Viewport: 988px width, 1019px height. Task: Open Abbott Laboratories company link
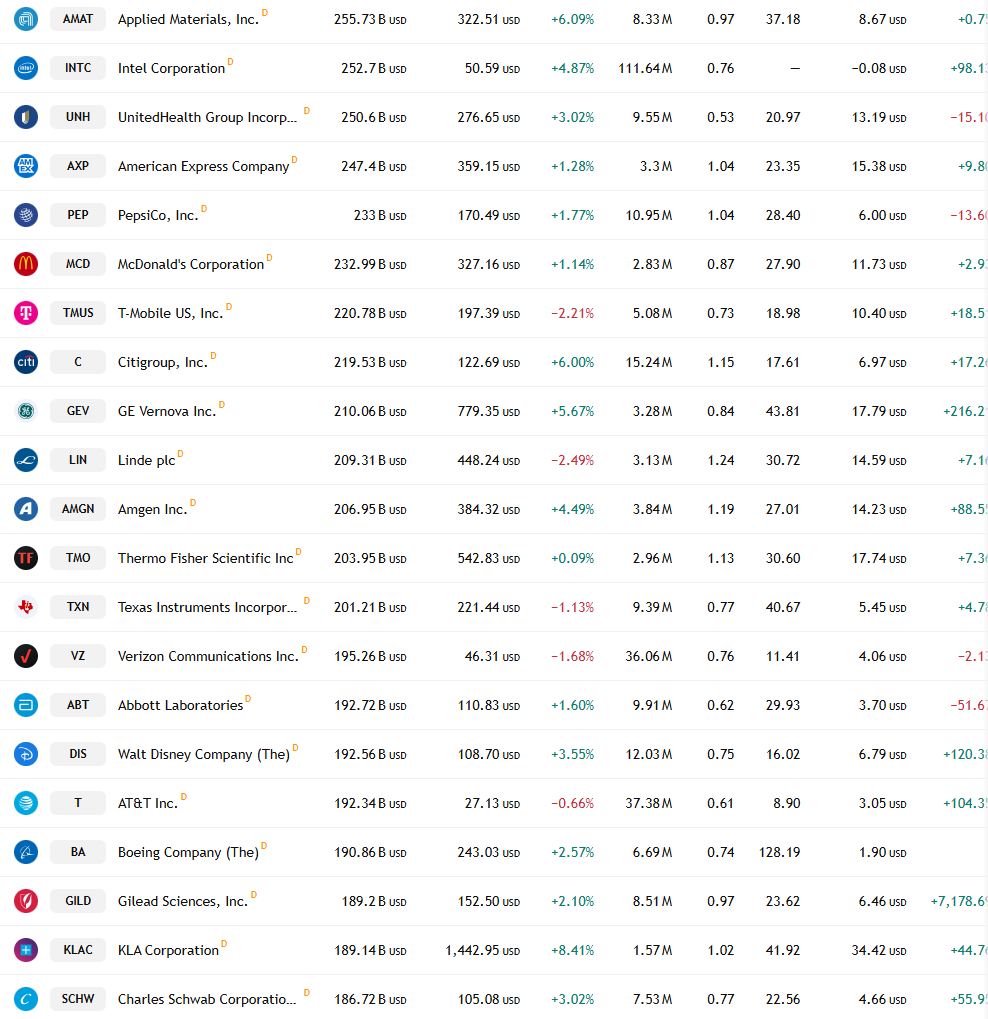pyautogui.click(x=181, y=705)
